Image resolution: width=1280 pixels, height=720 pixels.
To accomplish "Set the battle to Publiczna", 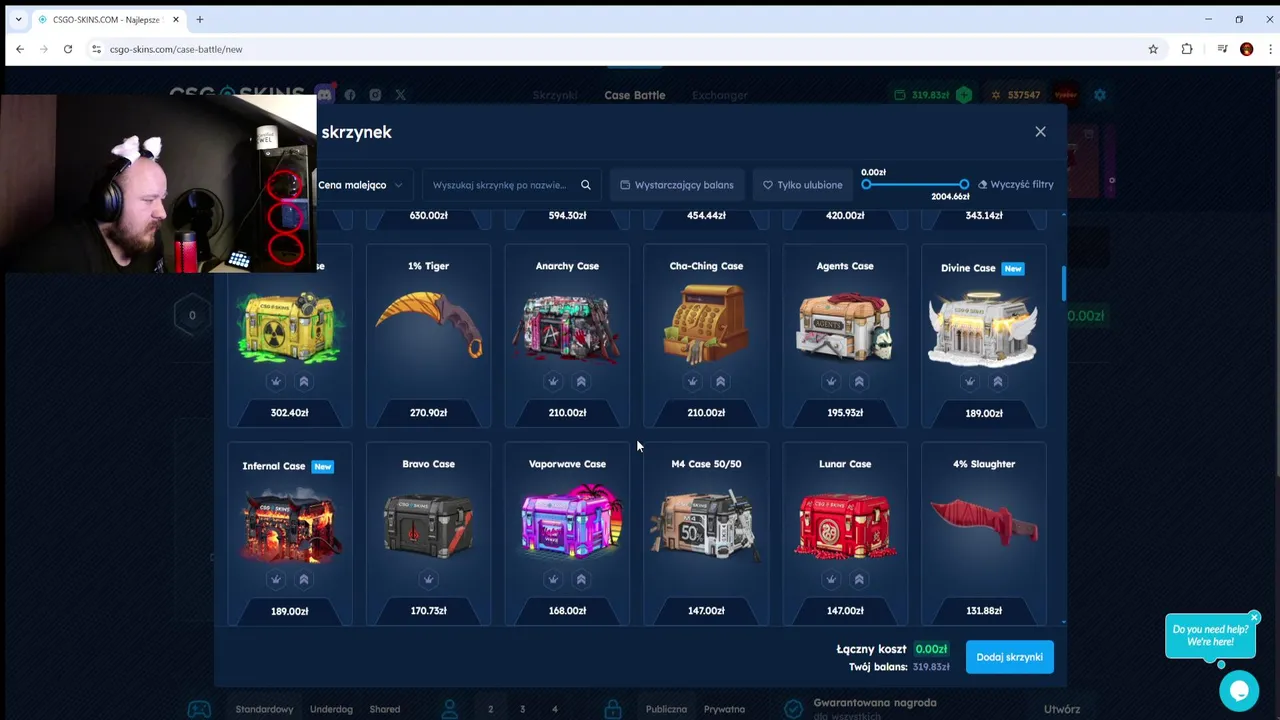I will (666, 709).
